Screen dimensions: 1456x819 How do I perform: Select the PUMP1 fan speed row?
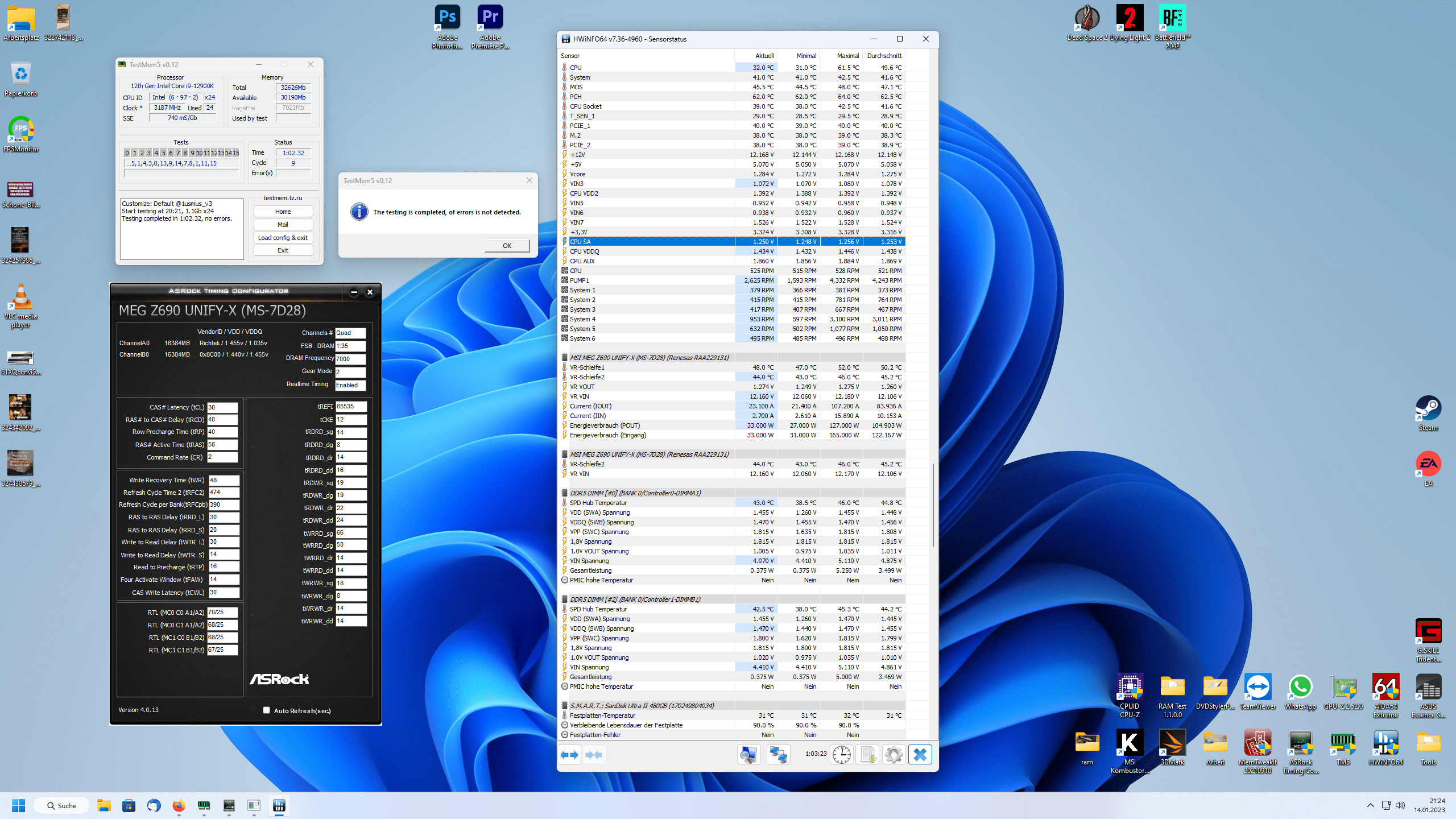732,280
